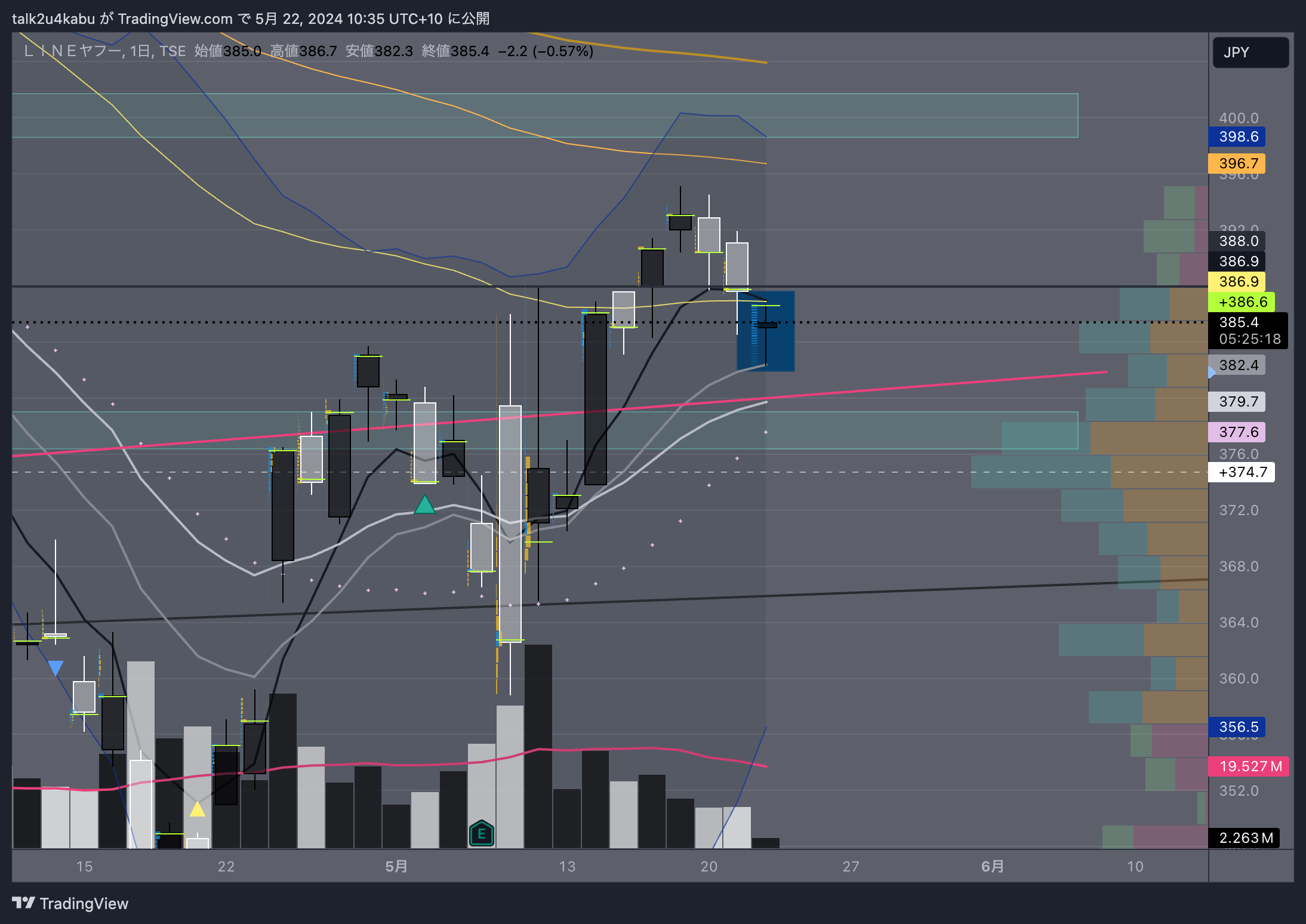Click the 364.0 level on price axis
Viewport: 1306px width, 924px height.
[1239, 623]
